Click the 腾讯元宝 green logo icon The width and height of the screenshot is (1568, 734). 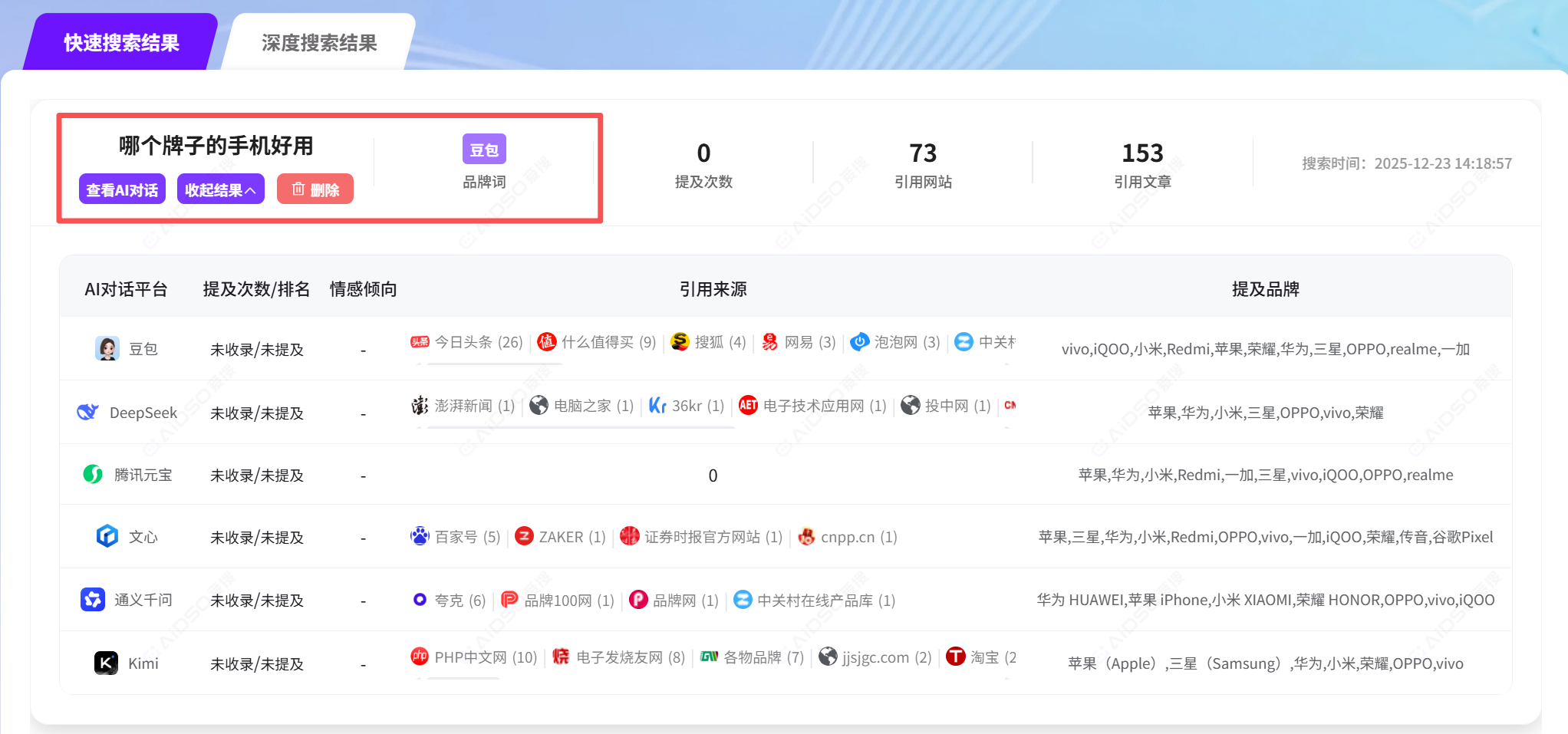click(93, 475)
